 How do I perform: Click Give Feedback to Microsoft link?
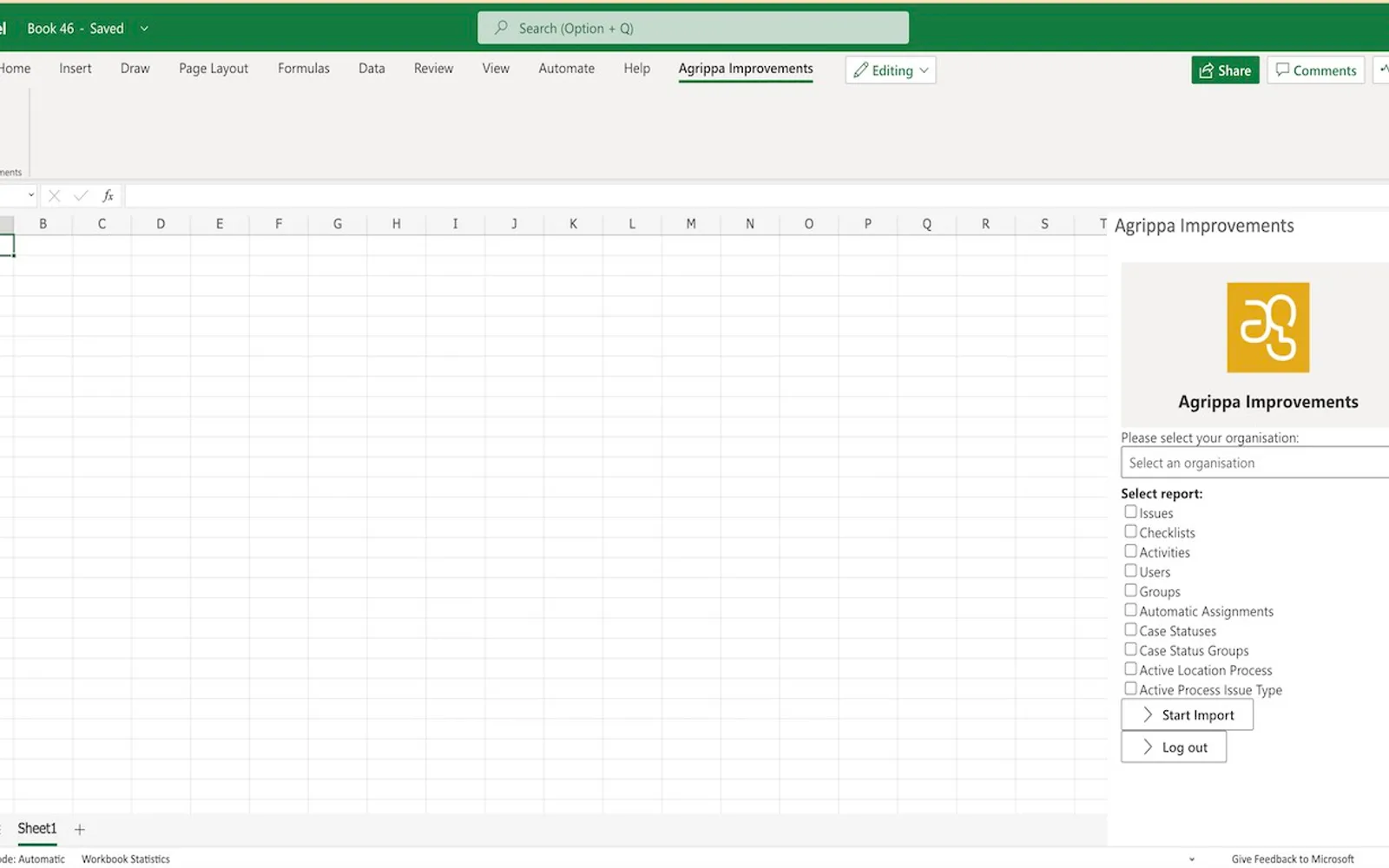click(1293, 859)
